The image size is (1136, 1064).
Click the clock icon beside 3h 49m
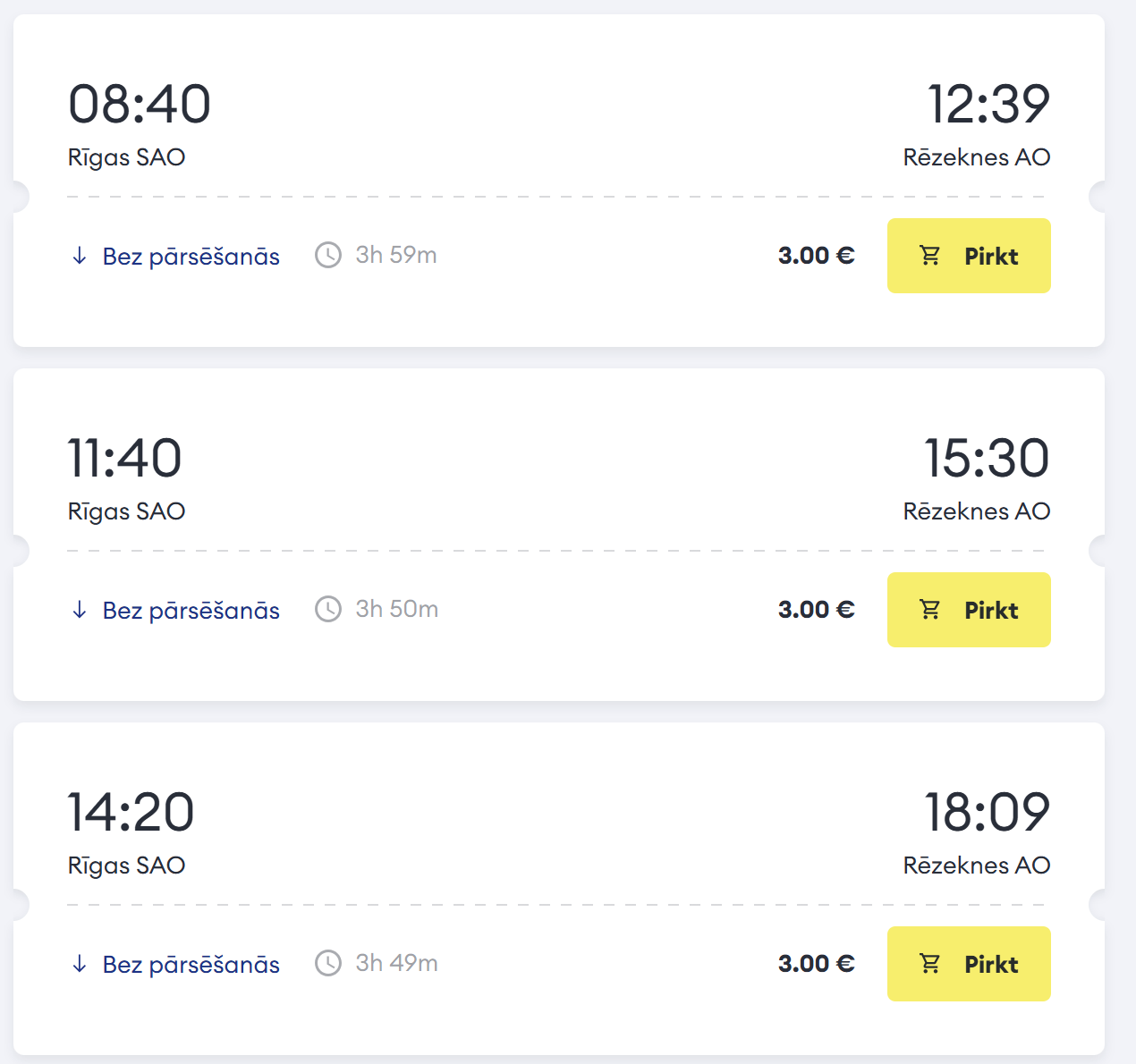pos(328,963)
